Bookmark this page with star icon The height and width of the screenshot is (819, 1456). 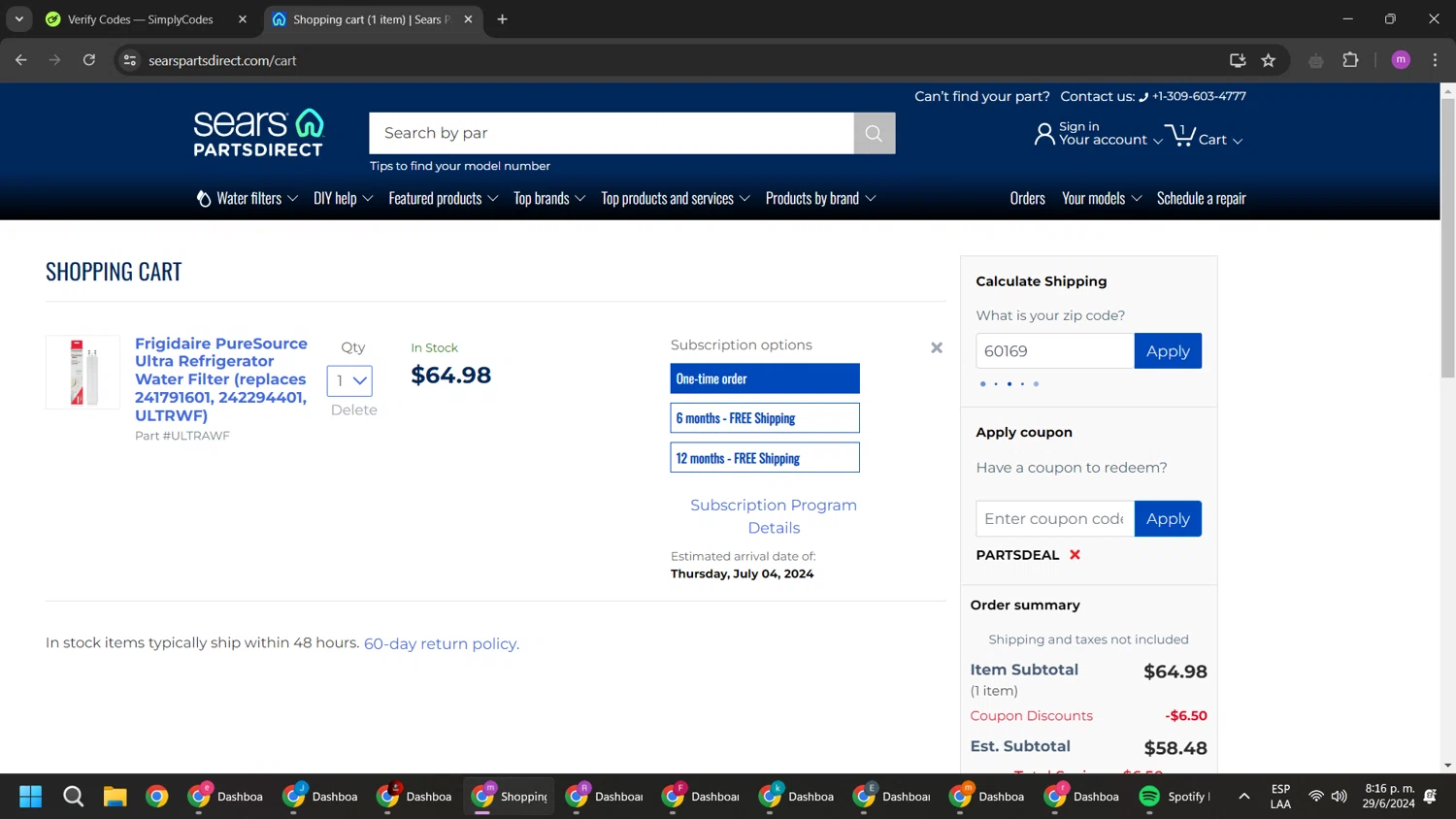tap(1268, 60)
